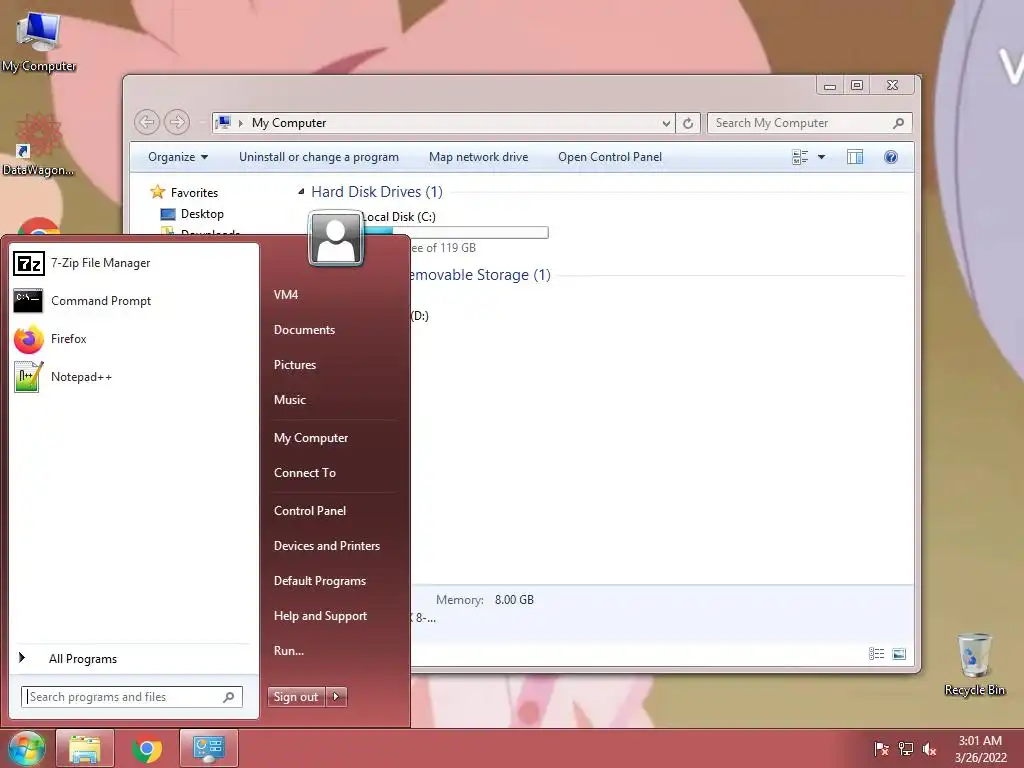Open Windows Explorer from the taskbar
The height and width of the screenshot is (768, 1024).
coord(85,748)
